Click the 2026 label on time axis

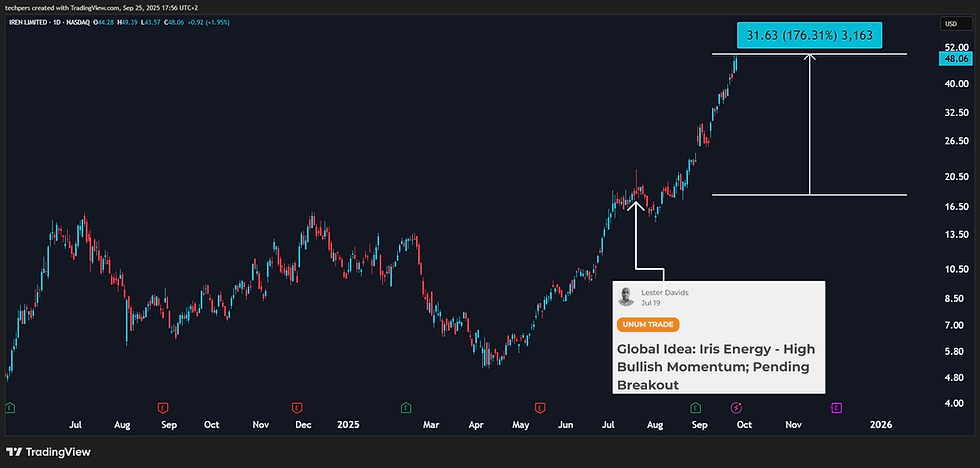[880, 424]
